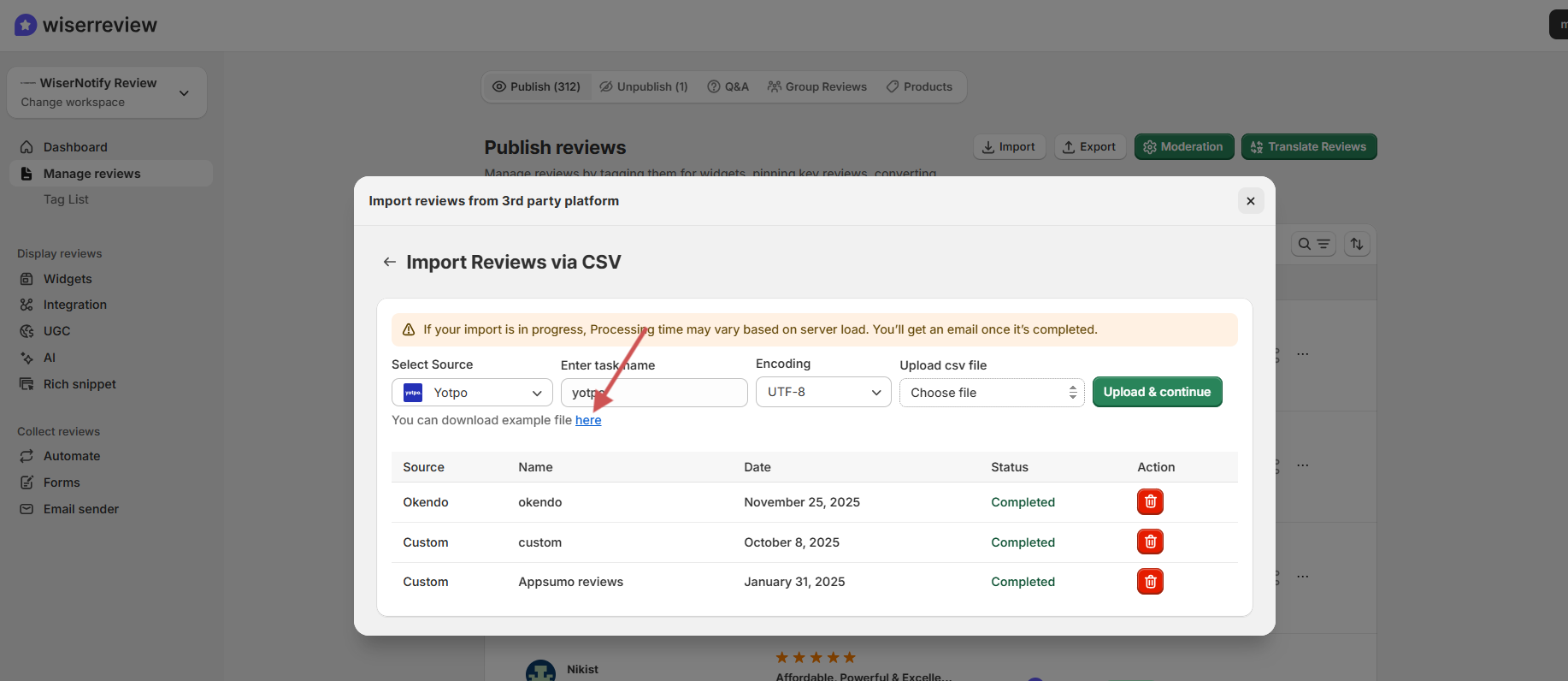
Task: Close the import reviews dialog
Action: point(1250,201)
